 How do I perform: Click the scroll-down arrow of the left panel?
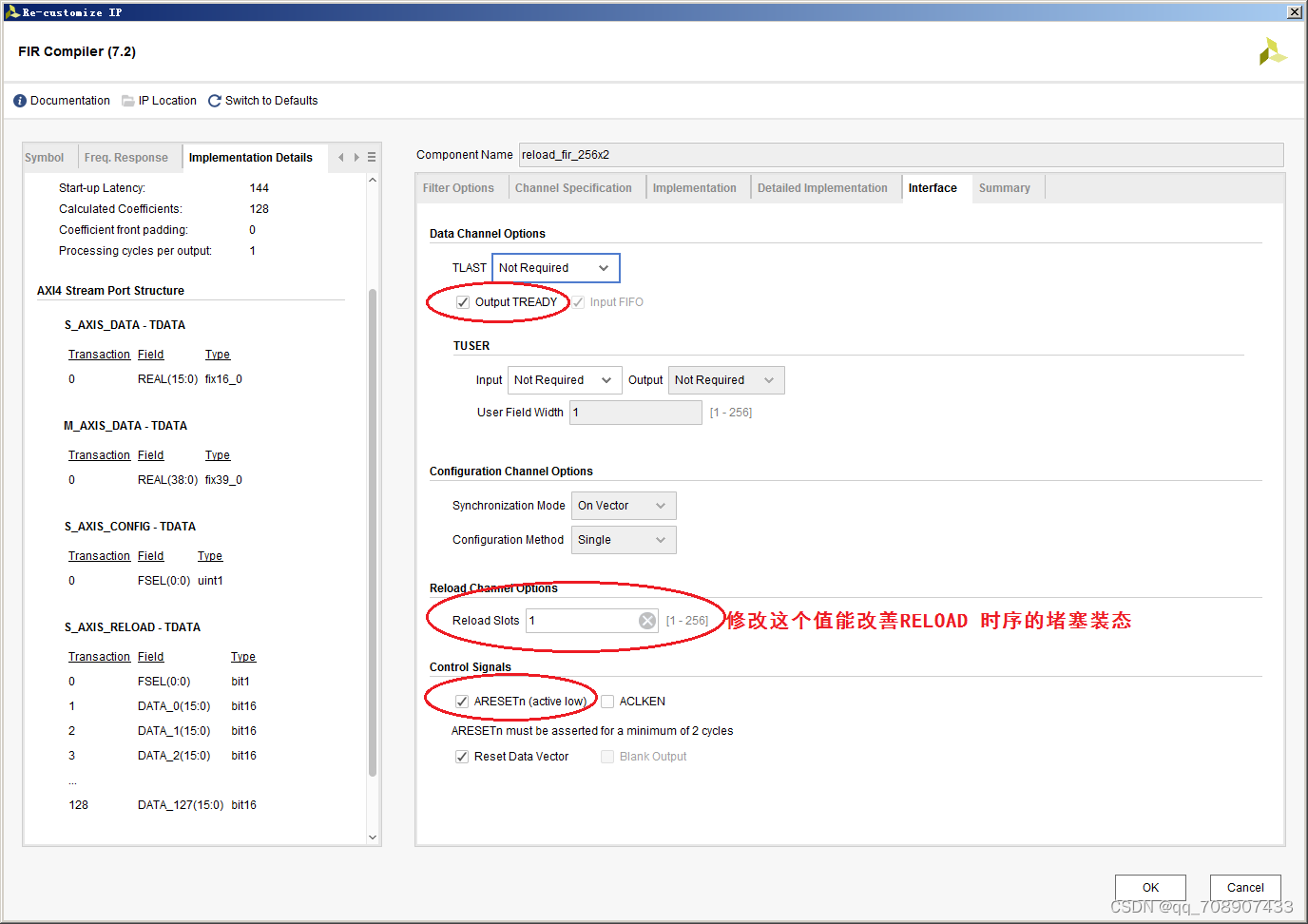373,837
